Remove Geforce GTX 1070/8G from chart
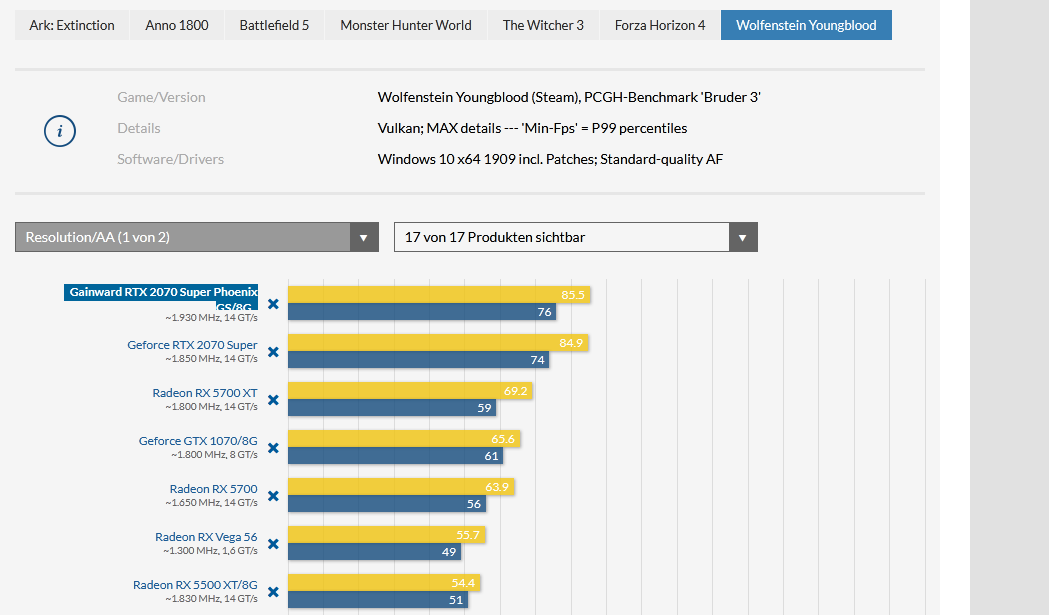Viewport: 1049px width, 615px height. tap(273, 448)
